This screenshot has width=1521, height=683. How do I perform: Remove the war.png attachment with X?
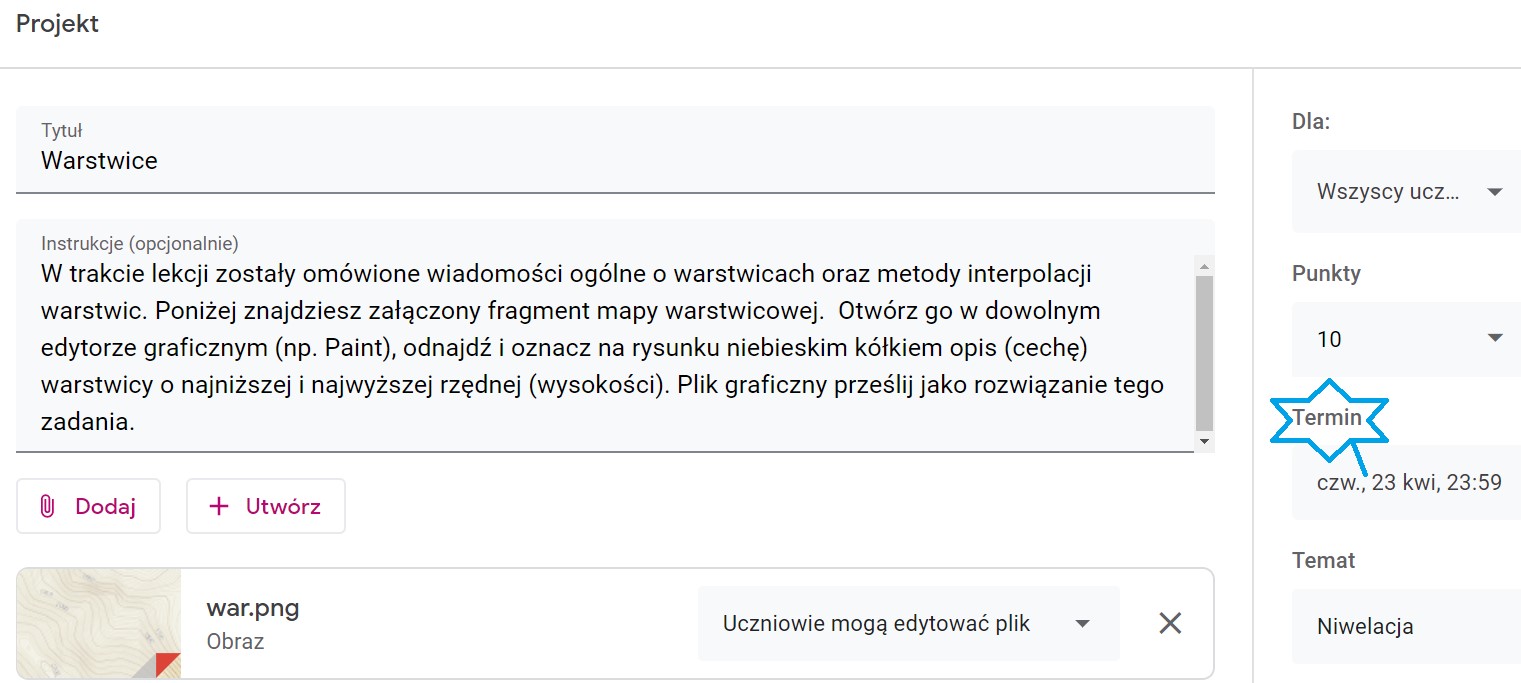pyautogui.click(x=1170, y=623)
